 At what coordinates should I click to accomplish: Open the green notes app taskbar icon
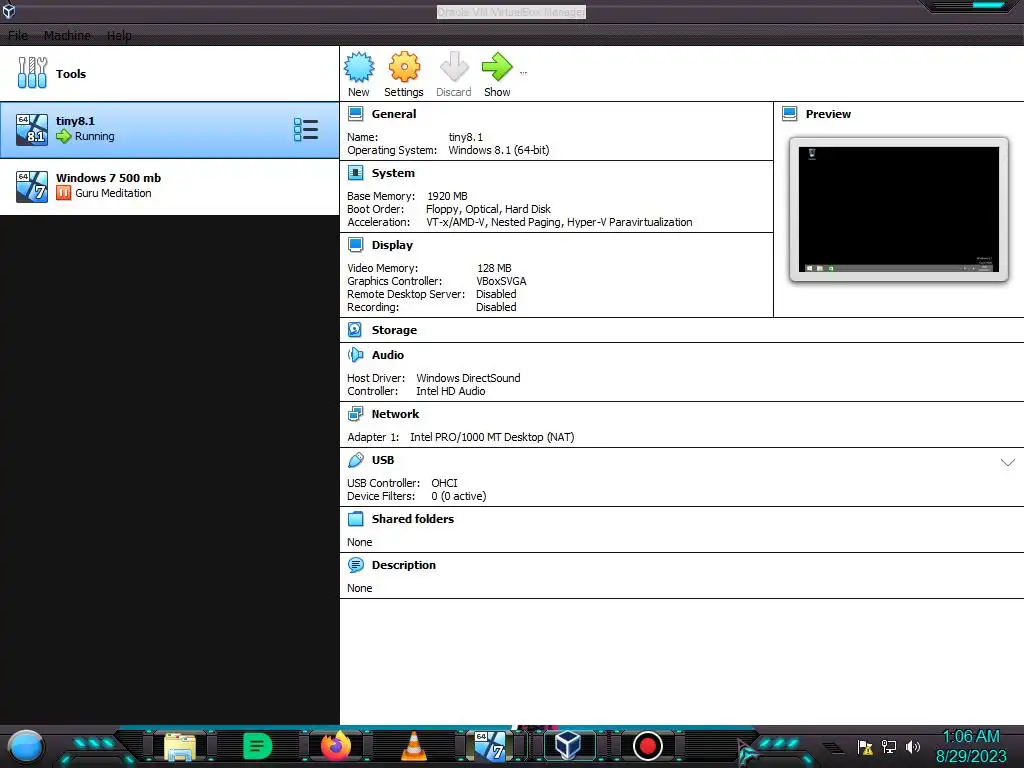[x=257, y=746]
